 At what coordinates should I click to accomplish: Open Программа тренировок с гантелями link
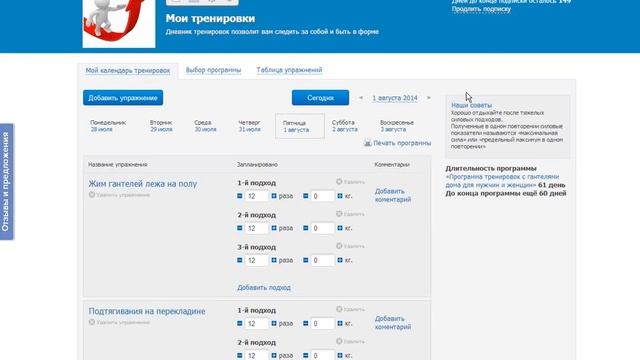pyautogui.click(x=502, y=181)
